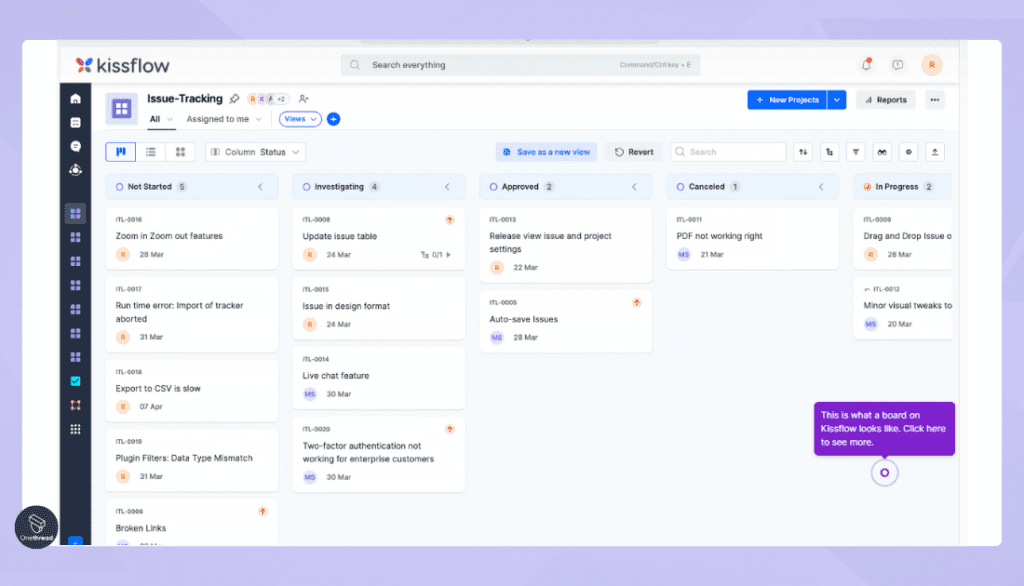Viewport: 1024px width, 586px height.
Task: Open the Release view issue card
Action: pos(566,245)
